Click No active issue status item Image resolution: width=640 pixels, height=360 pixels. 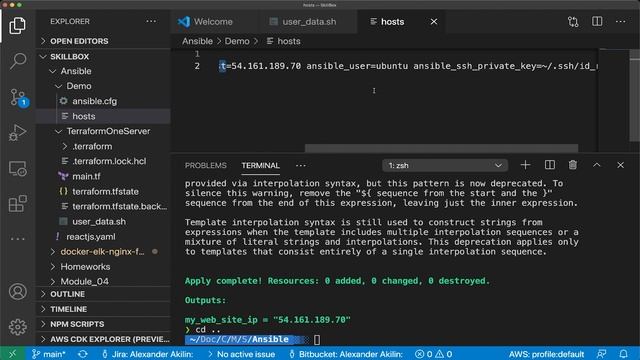(x=242, y=354)
